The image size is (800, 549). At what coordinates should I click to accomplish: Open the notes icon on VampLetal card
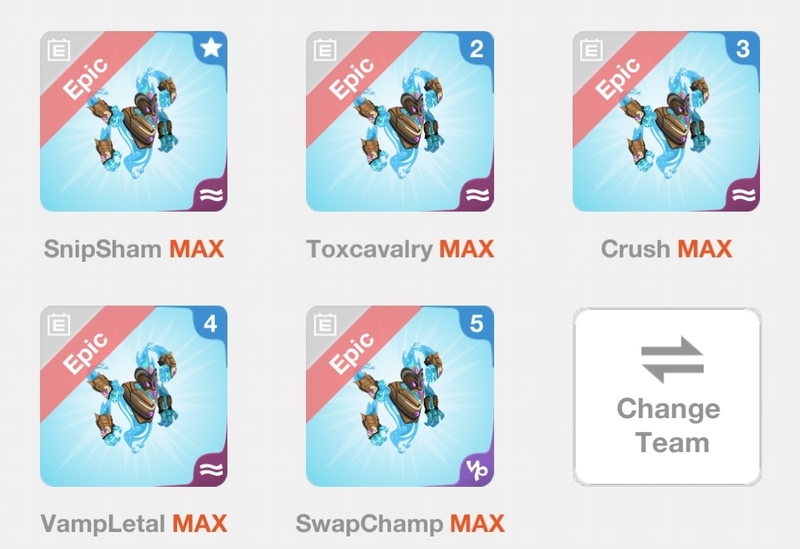coord(59,325)
